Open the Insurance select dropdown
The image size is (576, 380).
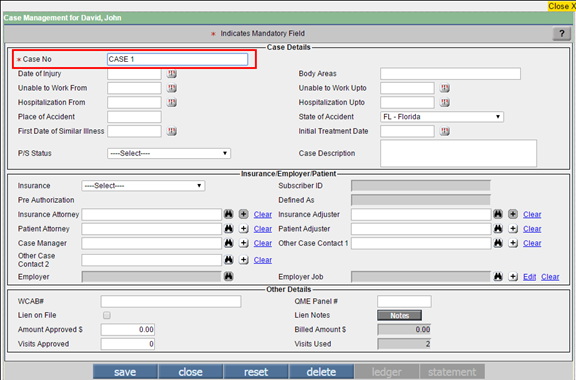(143, 186)
